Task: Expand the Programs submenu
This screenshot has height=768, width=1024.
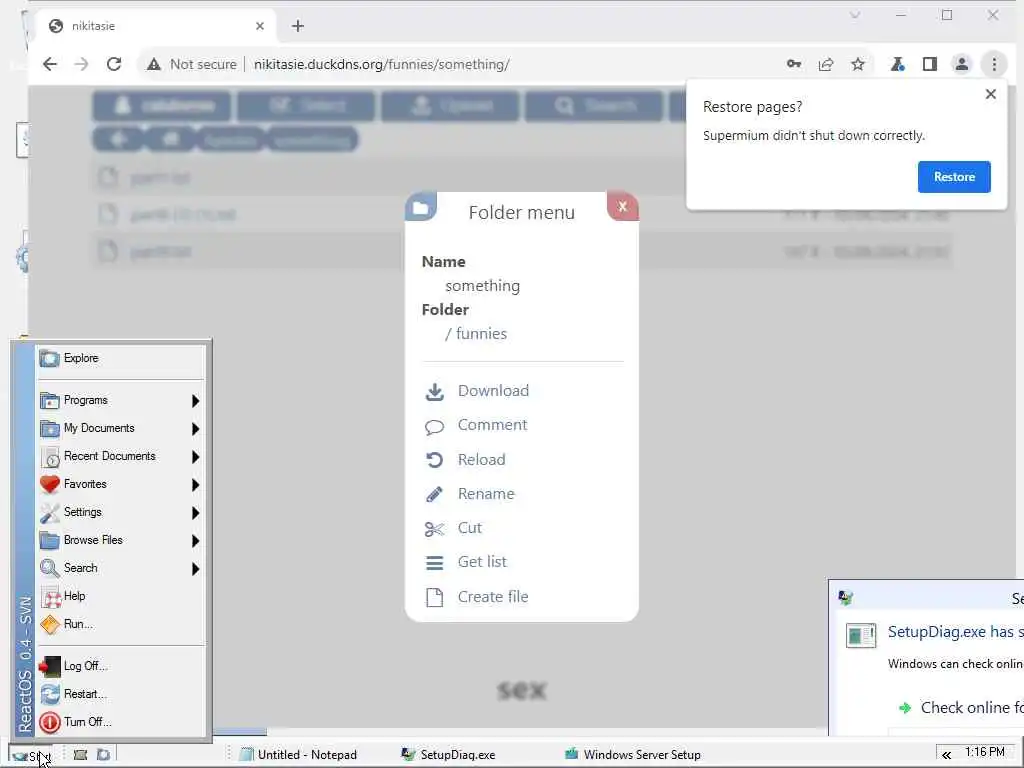Action: coord(121,400)
